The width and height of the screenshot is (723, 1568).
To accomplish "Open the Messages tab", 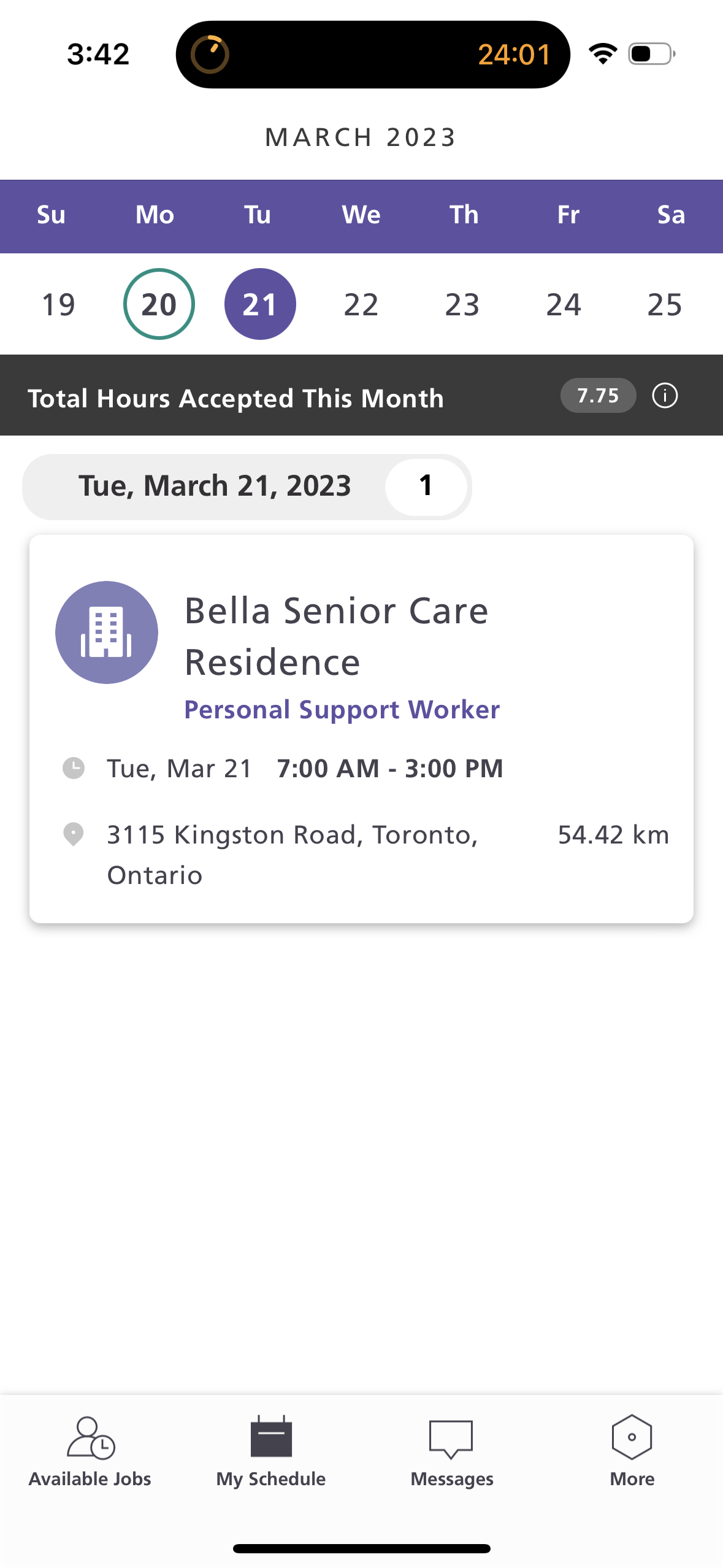I will [x=452, y=1451].
